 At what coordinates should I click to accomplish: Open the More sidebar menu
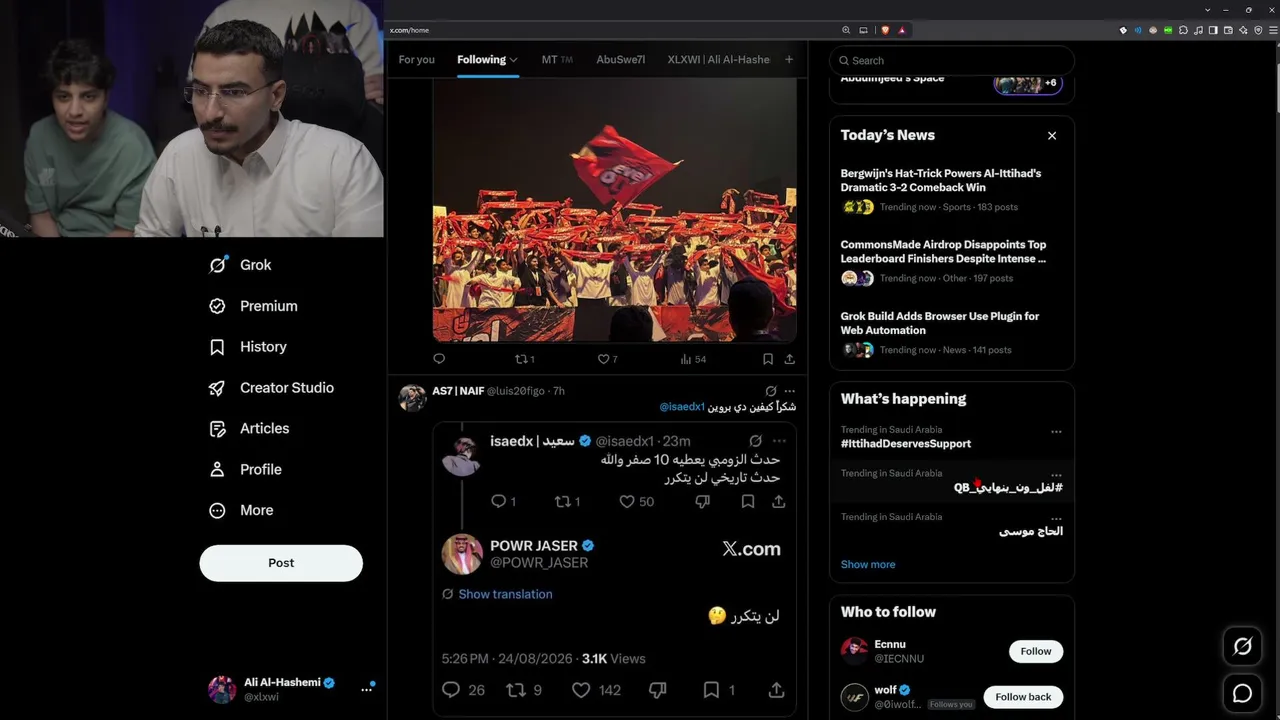click(x=241, y=510)
